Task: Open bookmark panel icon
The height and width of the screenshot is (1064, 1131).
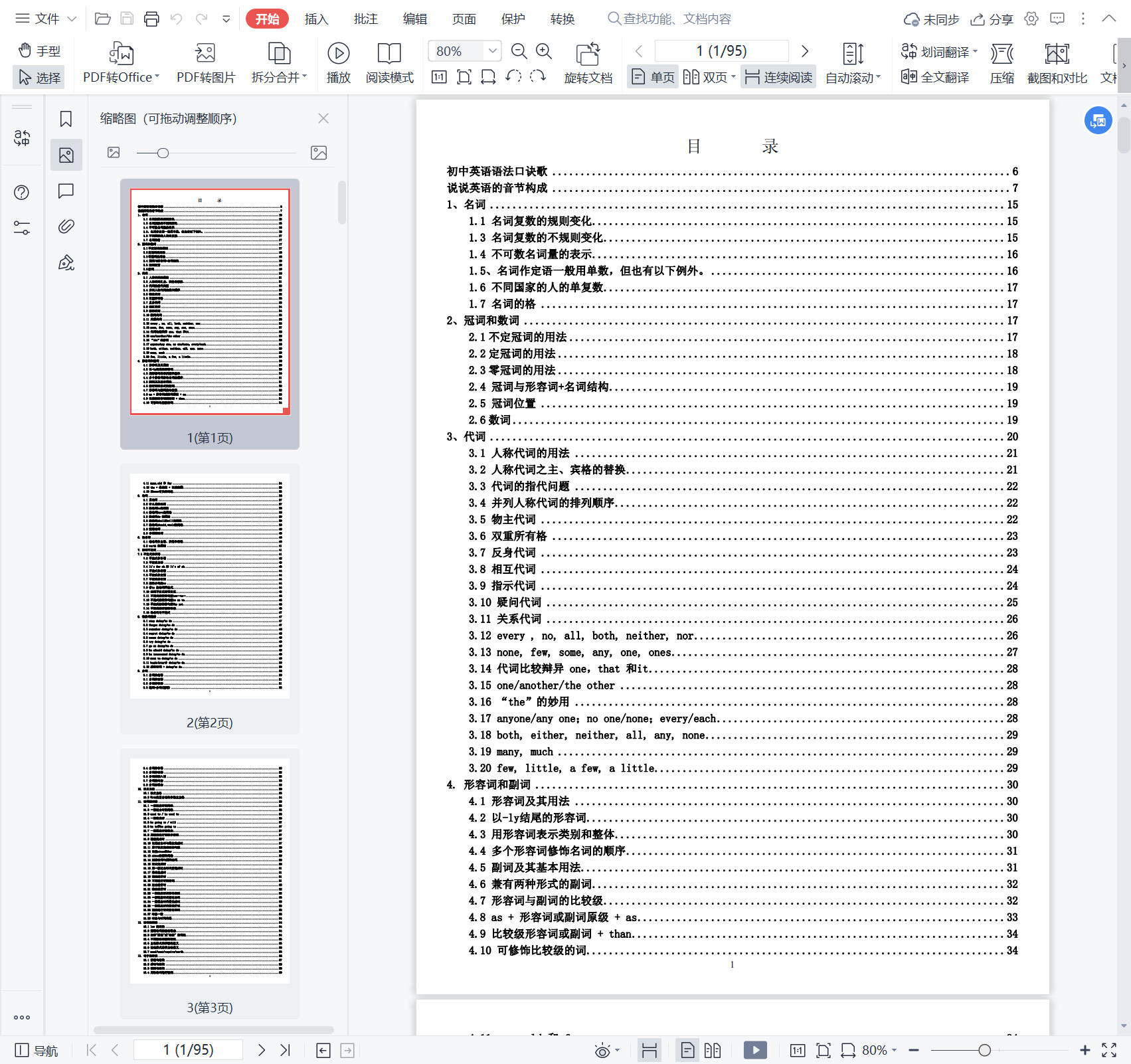Action: [x=66, y=119]
